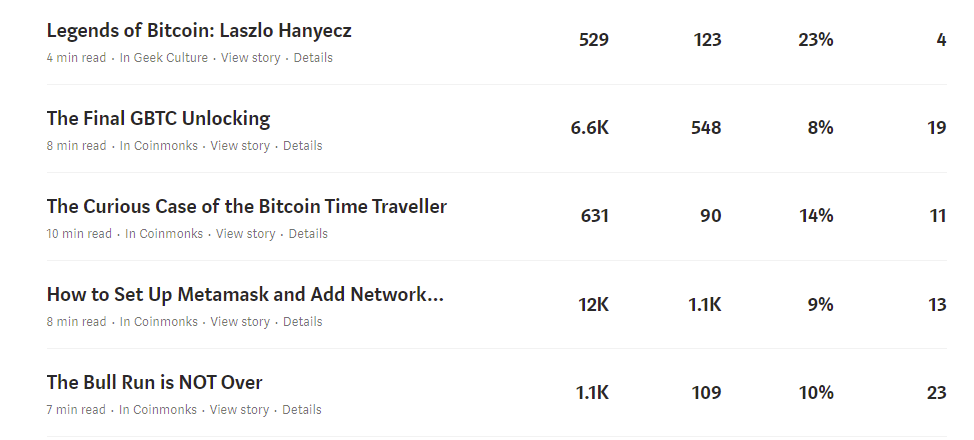
Task: Open Details for The Final GBTC Unlocking
Action: coord(303,146)
